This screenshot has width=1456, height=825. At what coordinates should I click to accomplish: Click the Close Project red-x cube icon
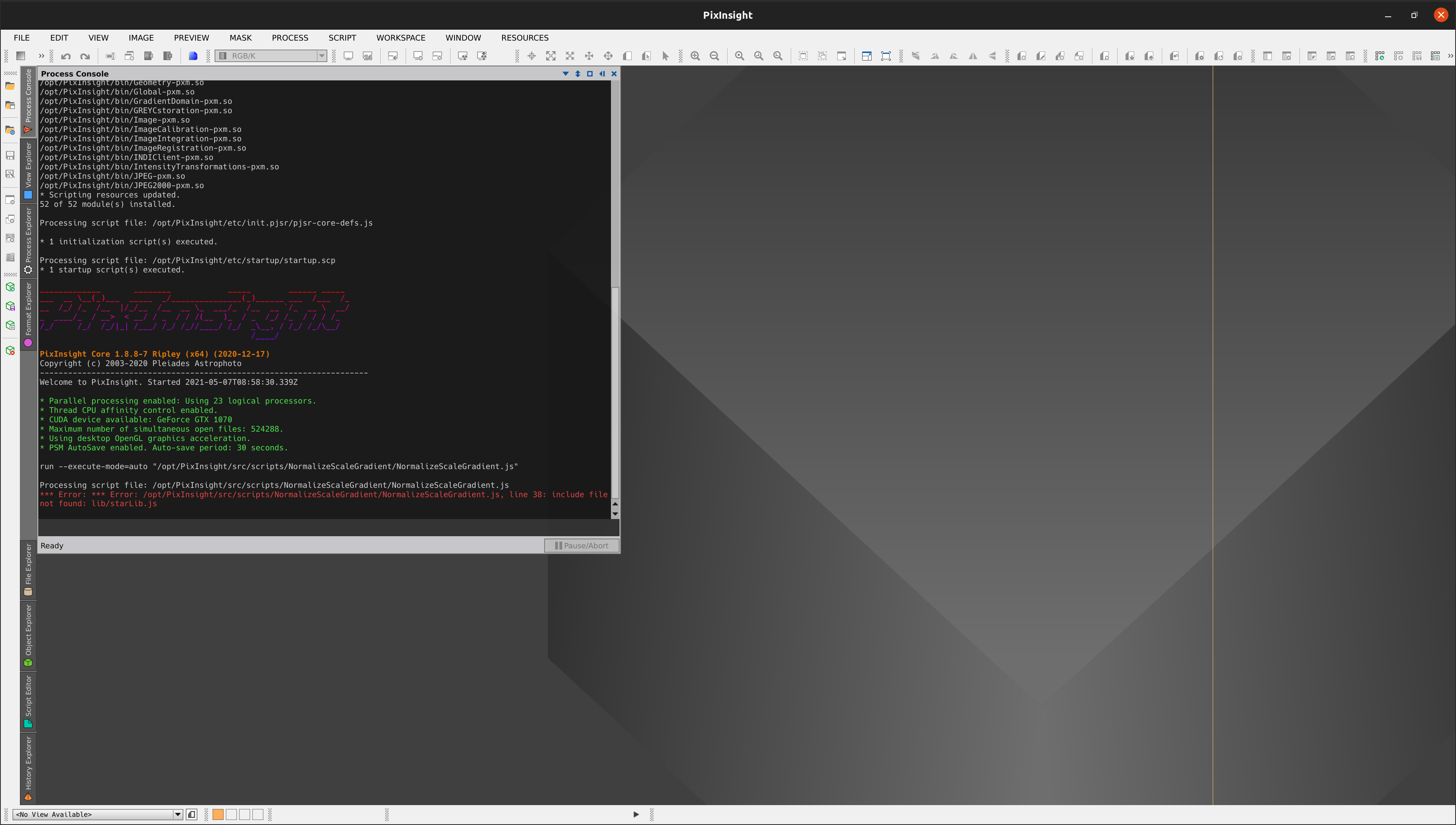[10, 351]
